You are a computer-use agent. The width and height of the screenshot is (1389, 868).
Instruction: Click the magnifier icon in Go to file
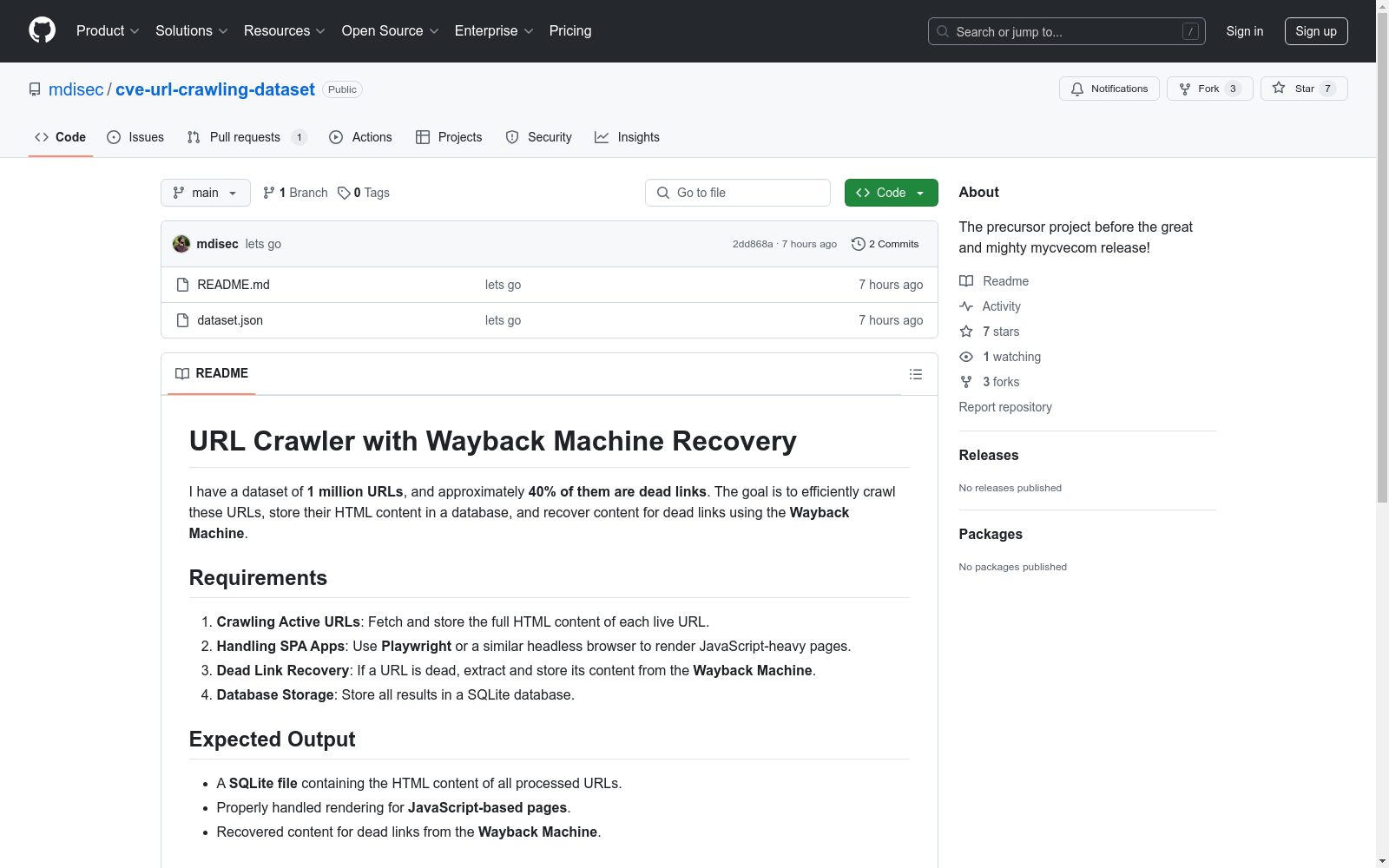[x=663, y=193]
